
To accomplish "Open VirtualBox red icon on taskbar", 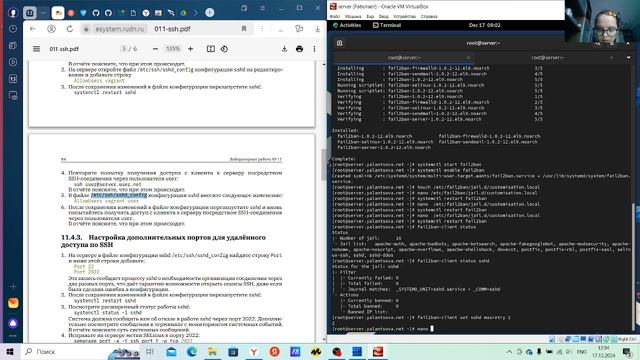I will coord(378,351).
